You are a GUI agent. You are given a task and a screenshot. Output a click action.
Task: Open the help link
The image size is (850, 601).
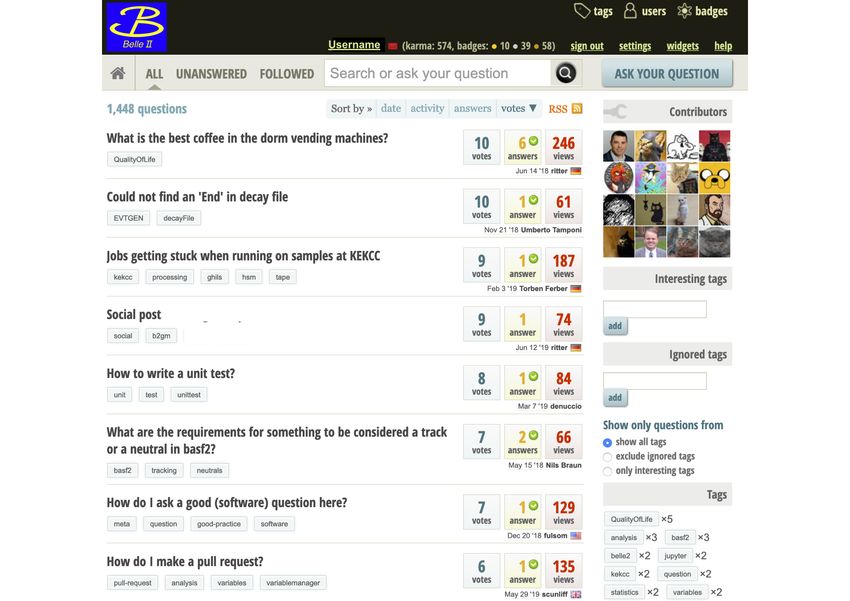point(723,46)
